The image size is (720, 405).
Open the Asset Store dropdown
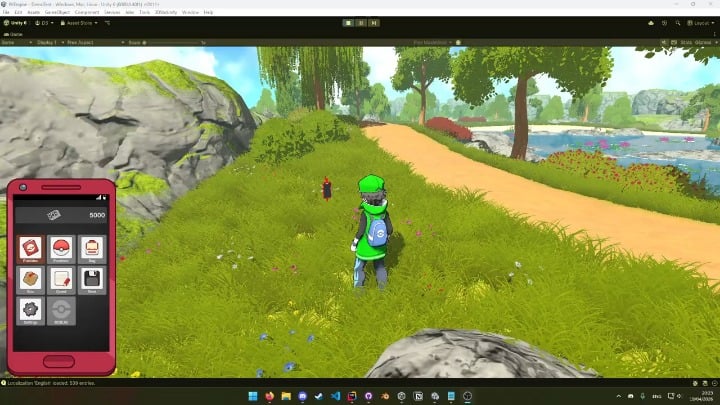[x=79, y=23]
